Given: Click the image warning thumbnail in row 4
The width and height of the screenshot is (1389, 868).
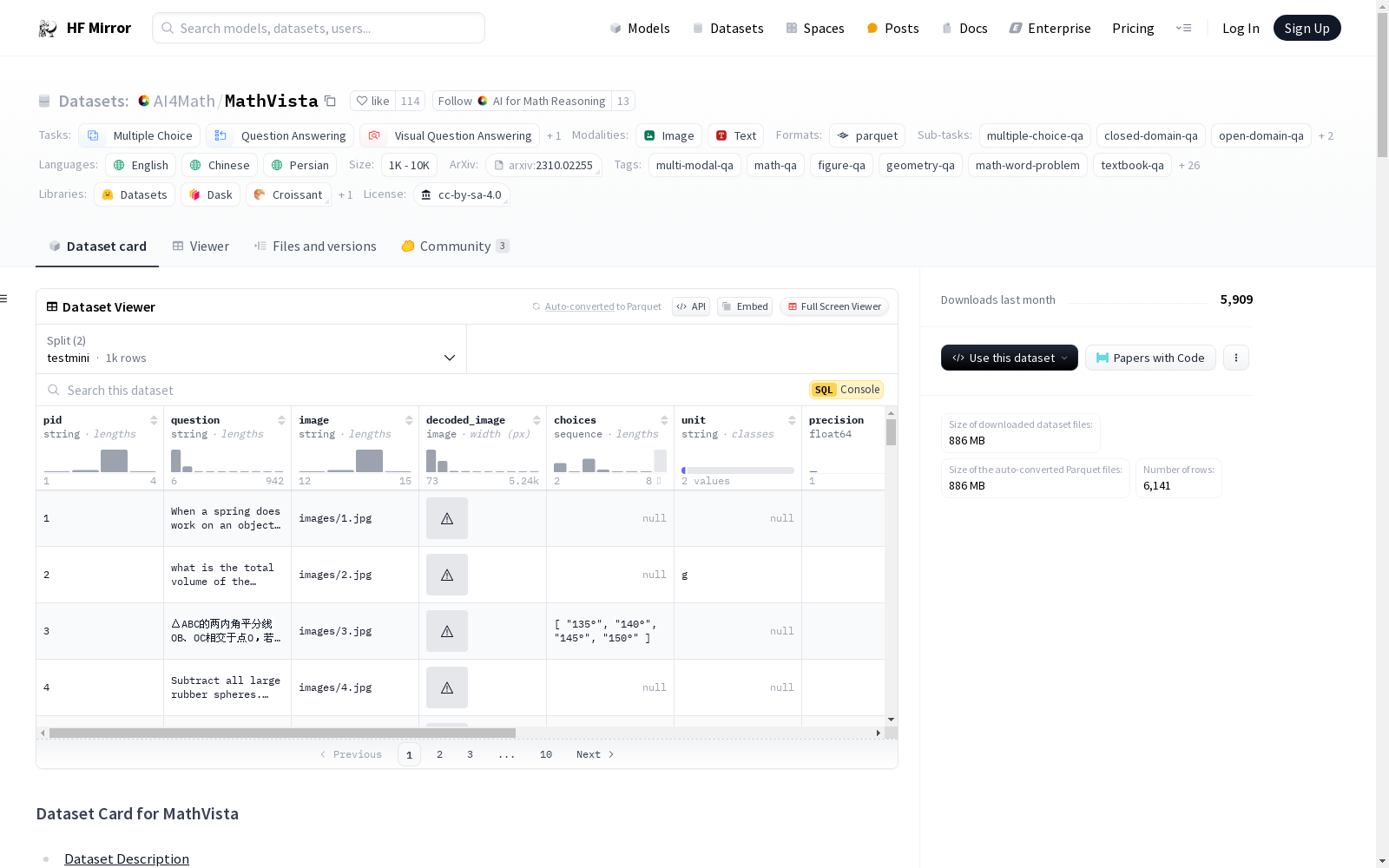Looking at the screenshot, I should (447, 687).
